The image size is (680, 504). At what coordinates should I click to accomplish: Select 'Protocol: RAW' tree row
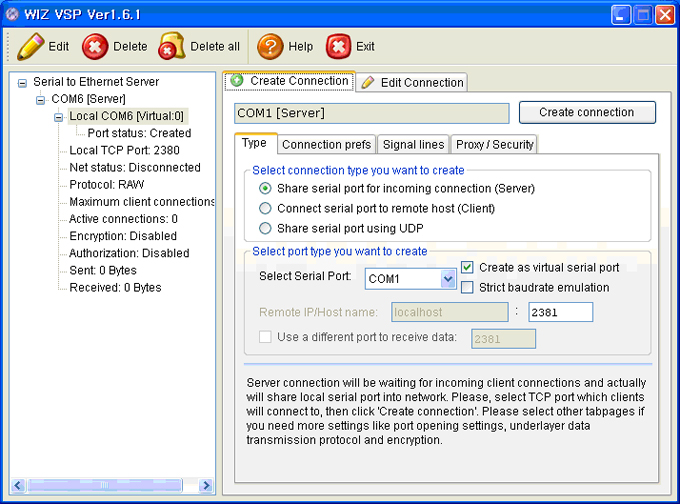point(107,184)
